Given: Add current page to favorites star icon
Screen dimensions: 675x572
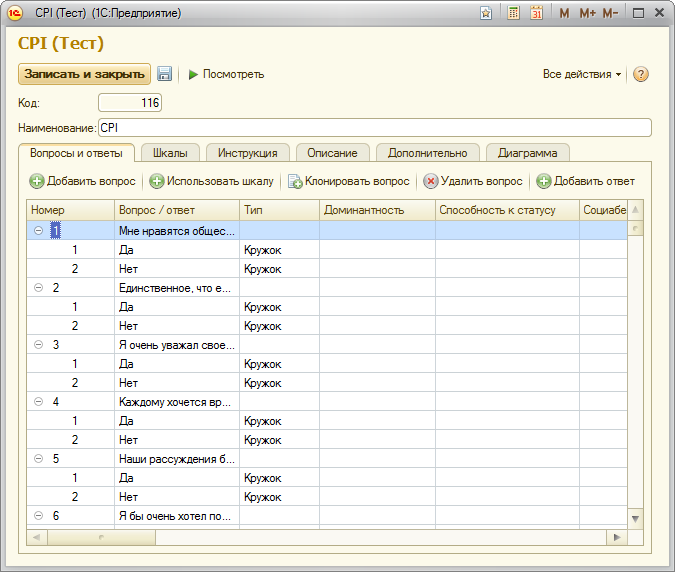Looking at the screenshot, I should point(486,13).
